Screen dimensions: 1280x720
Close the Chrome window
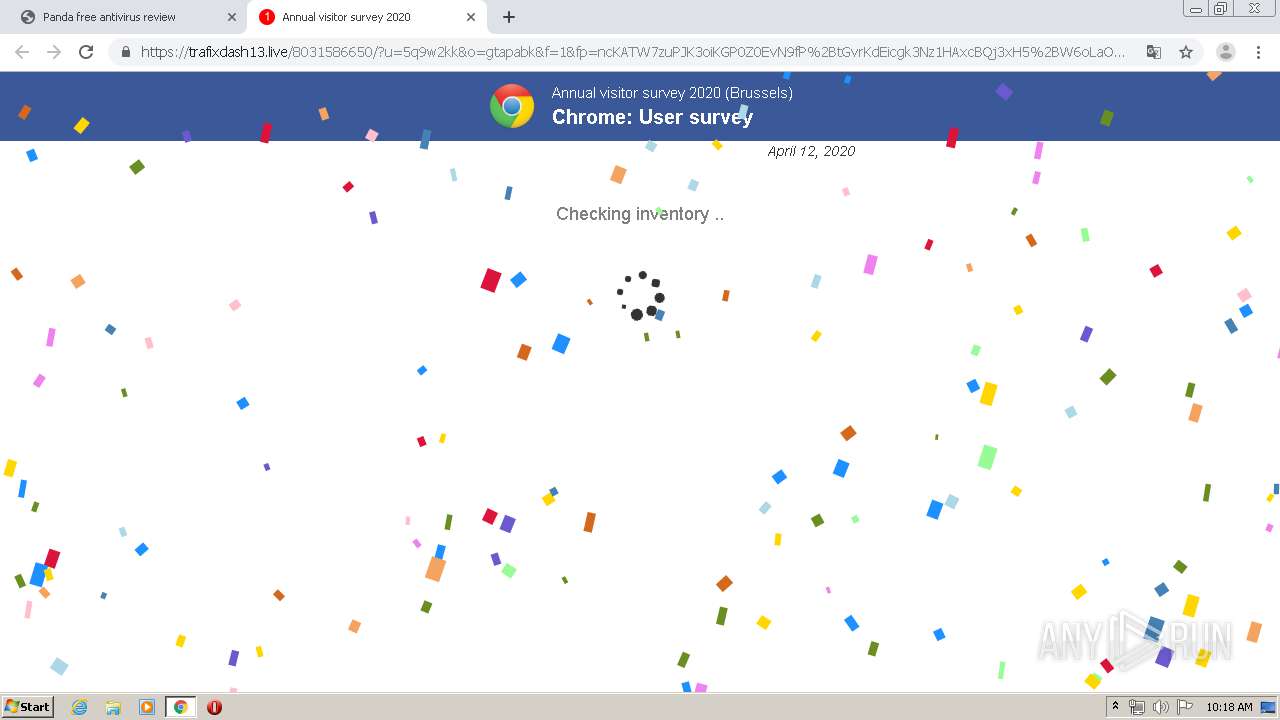tap(1254, 8)
